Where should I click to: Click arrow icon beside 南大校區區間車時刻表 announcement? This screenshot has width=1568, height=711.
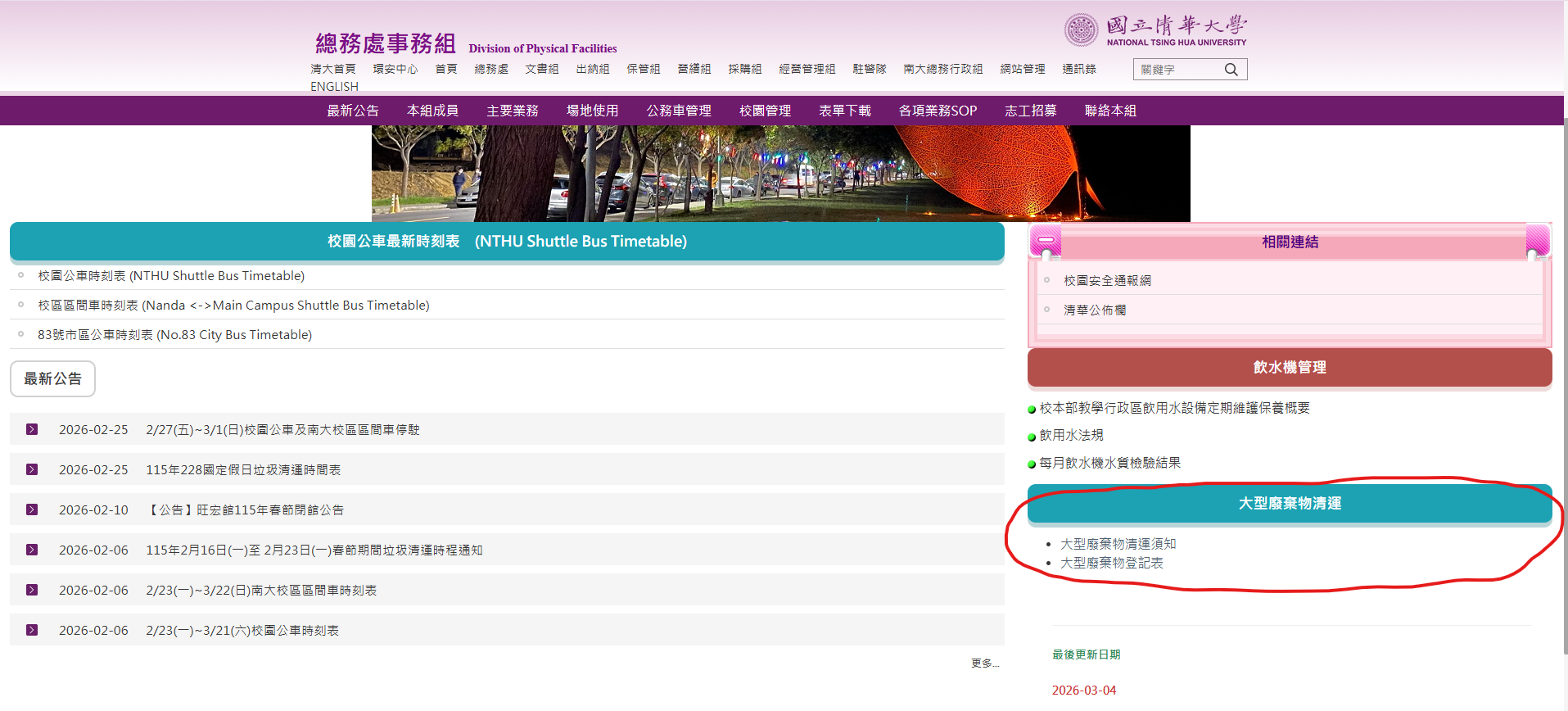click(x=32, y=590)
